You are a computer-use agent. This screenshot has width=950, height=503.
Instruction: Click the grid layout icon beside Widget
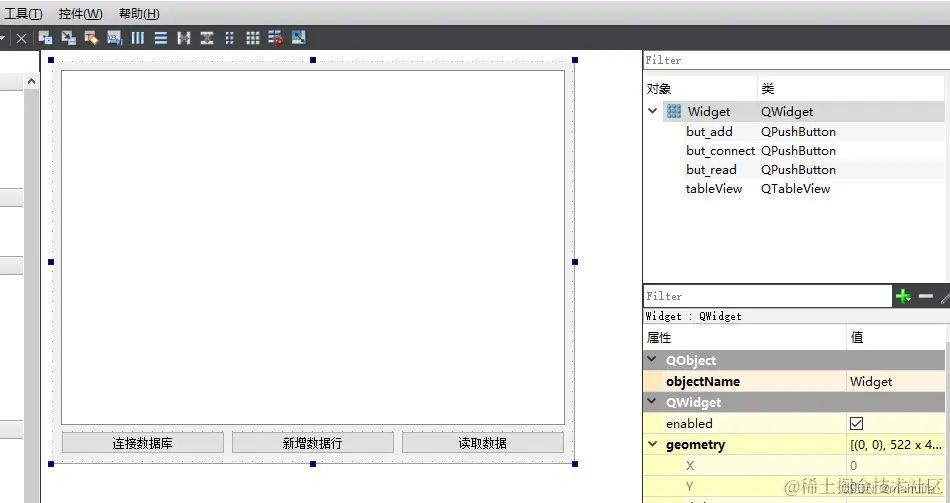click(x=674, y=112)
